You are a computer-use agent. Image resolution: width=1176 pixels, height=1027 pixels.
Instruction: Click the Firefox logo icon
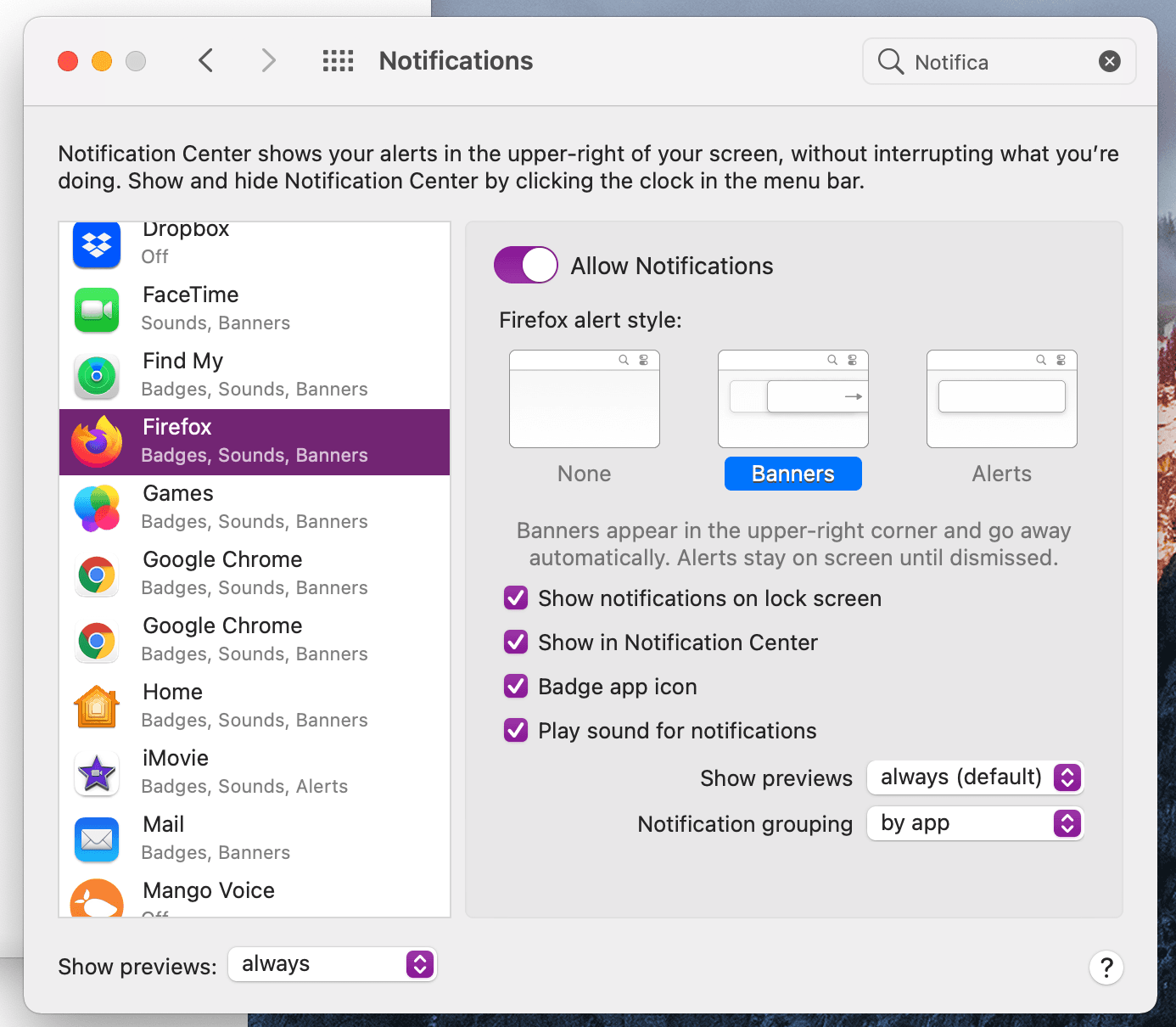tap(97, 442)
